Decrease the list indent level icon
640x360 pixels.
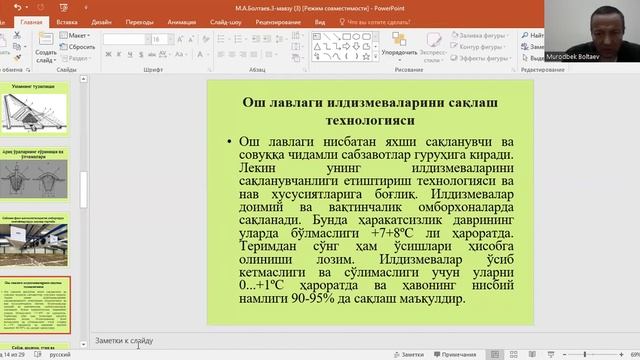(x=256, y=39)
